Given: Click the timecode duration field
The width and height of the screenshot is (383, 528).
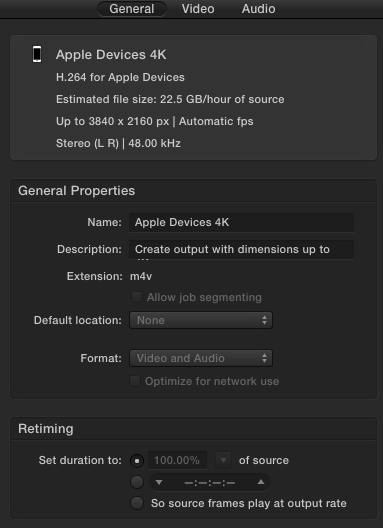Looking at the screenshot, I should 210,482.
